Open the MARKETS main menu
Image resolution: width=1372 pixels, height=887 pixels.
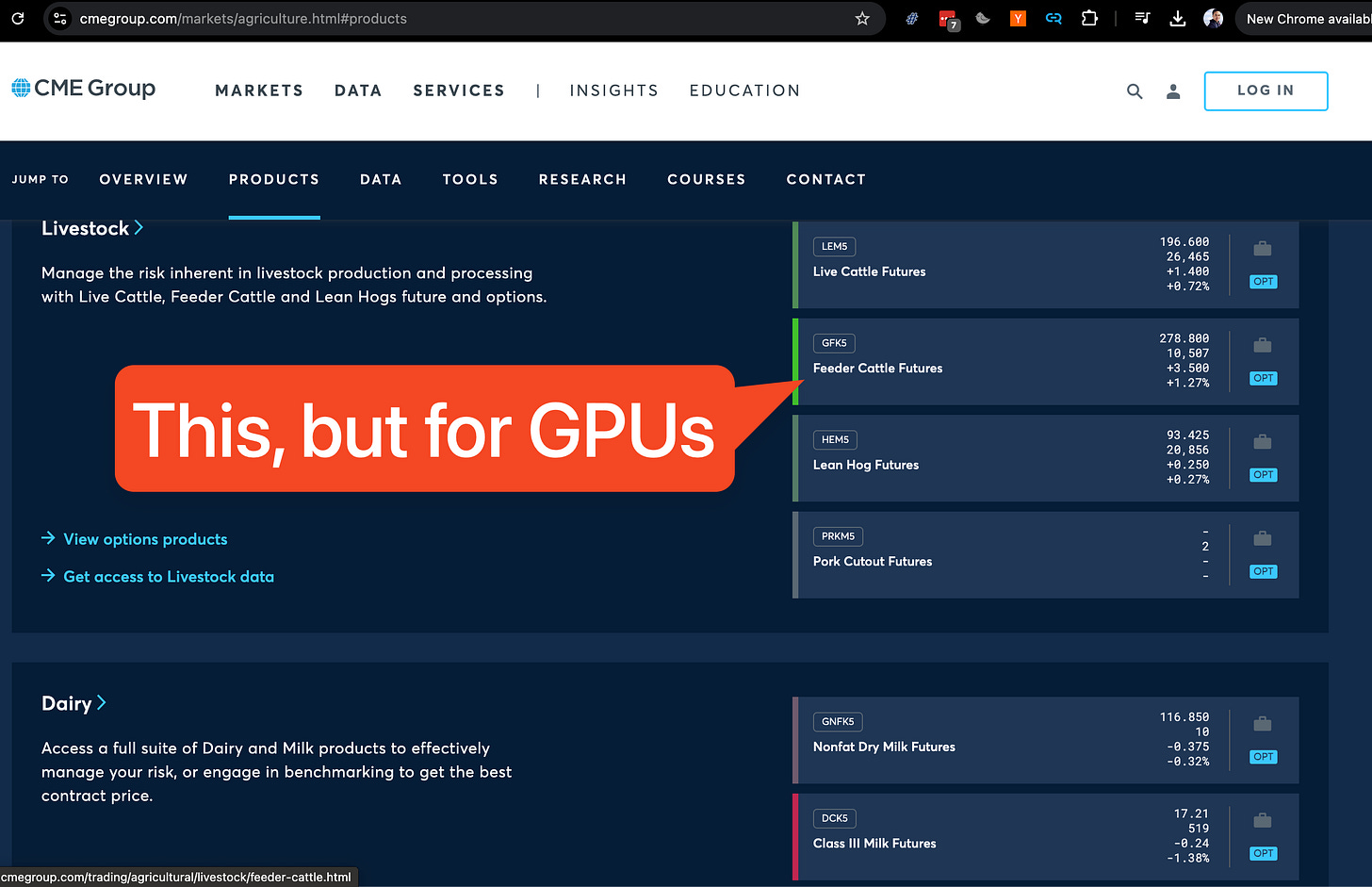(x=259, y=90)
